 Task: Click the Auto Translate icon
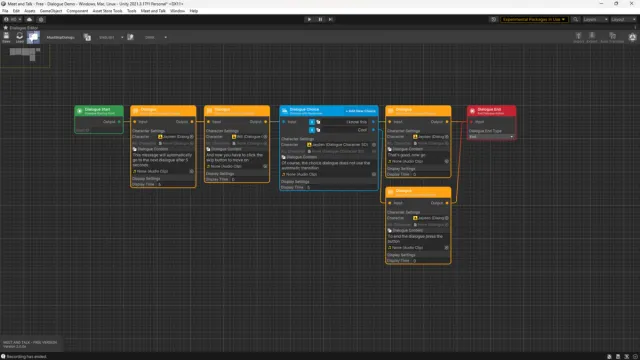[612, 37]
